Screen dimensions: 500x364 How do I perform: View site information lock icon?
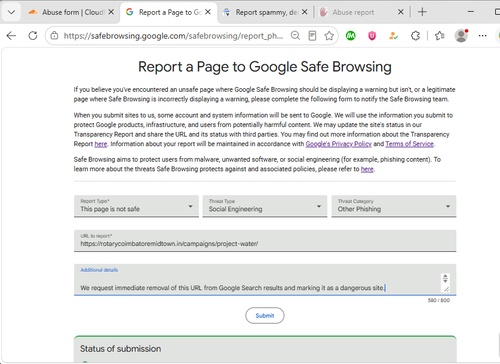pos(54,36)
